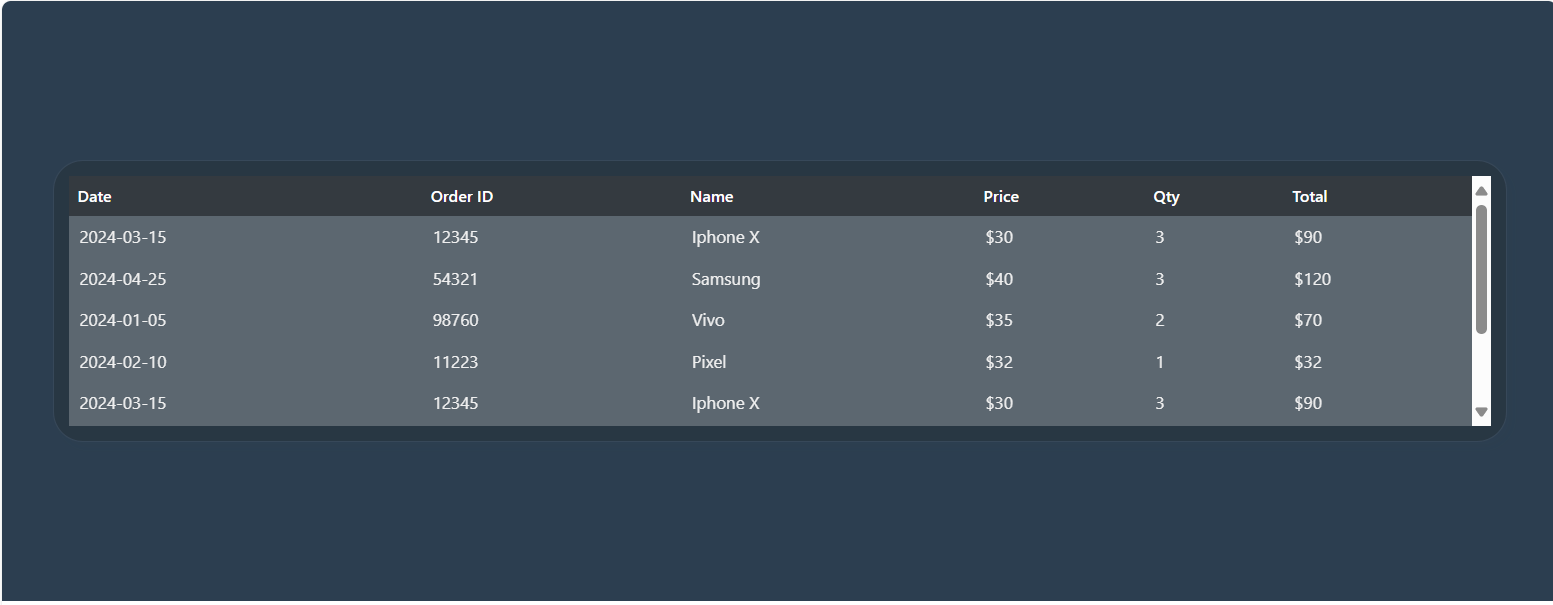1553x605 pixels.
Task: Select the date 2024-01-05
Action: pos(123,320)
